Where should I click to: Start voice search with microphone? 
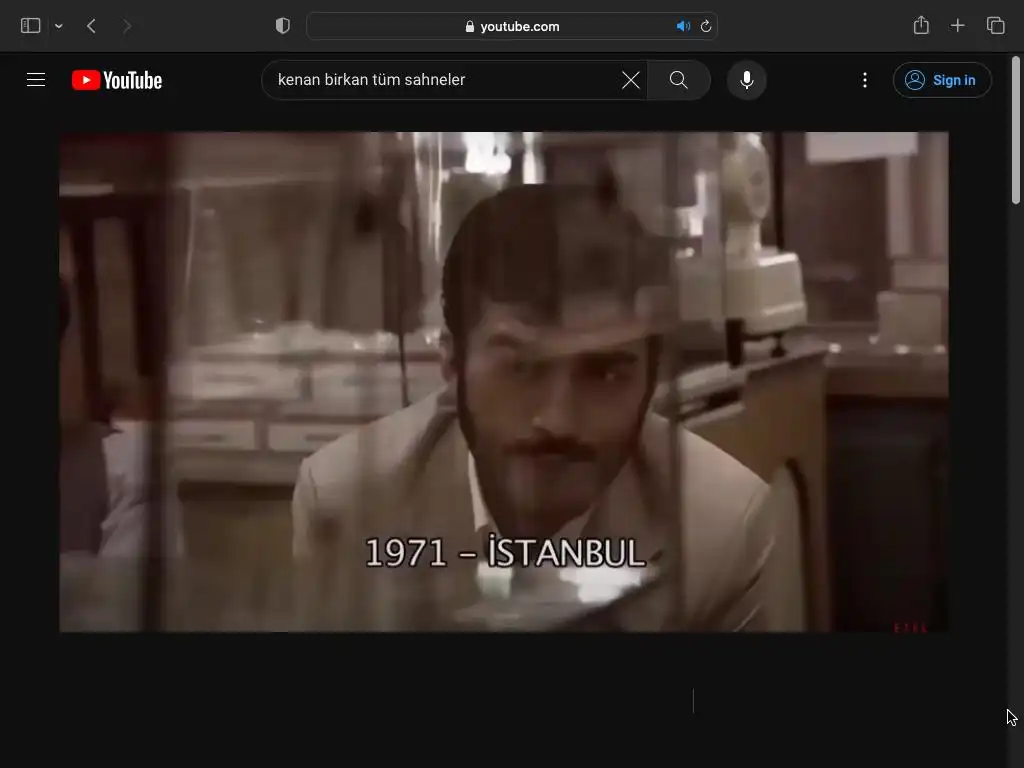(746, 80)
